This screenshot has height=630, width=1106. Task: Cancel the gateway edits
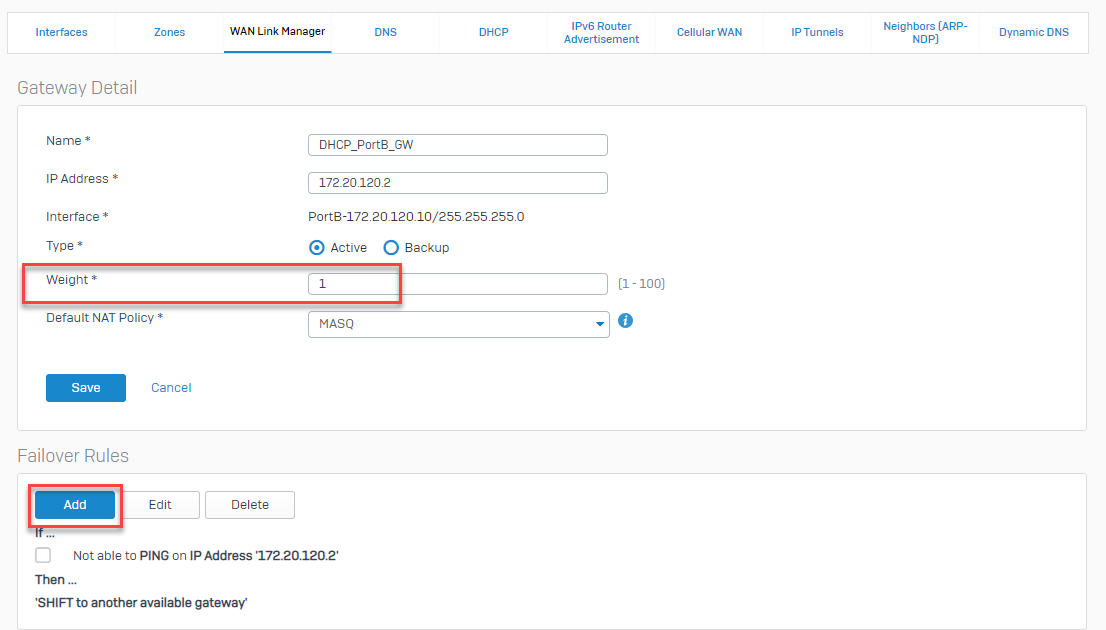pyautogui.click(x=170, y=388)
